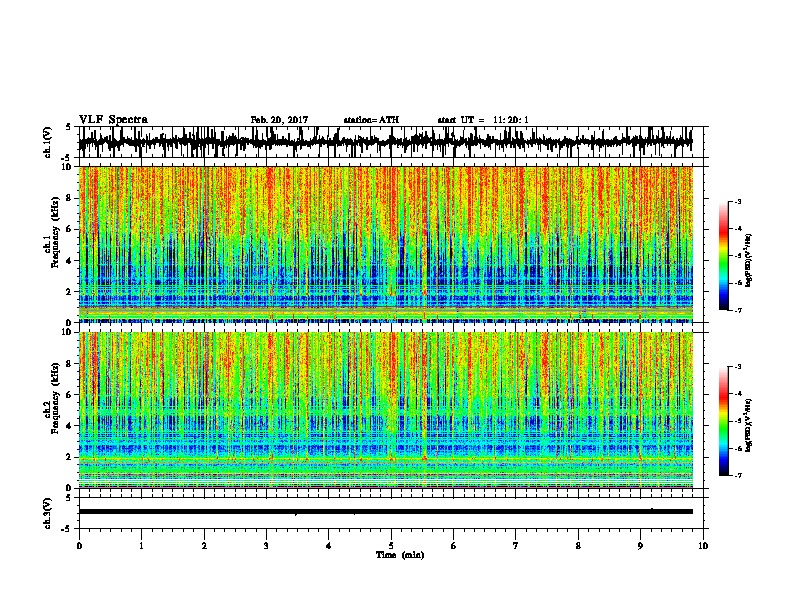This screenshot has width=792, height=612.
Task: Click the time axis tick label "7"
Action: 516,546
